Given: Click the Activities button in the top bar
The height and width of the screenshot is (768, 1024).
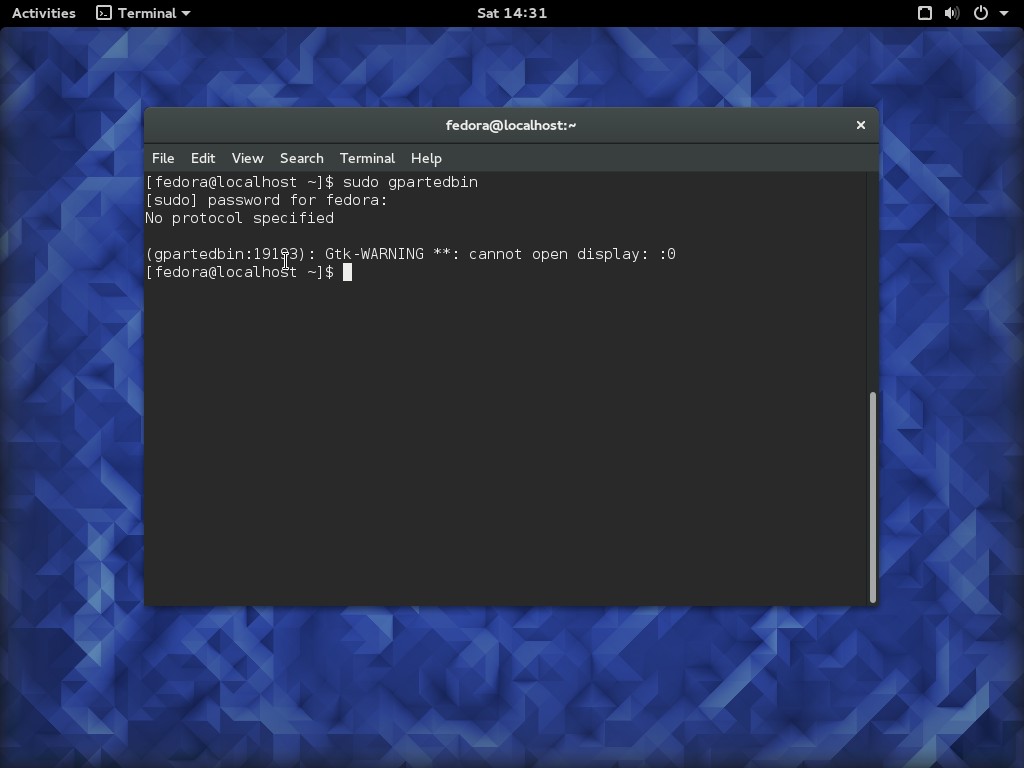Looking at the screenshot, I should point(44,13).
